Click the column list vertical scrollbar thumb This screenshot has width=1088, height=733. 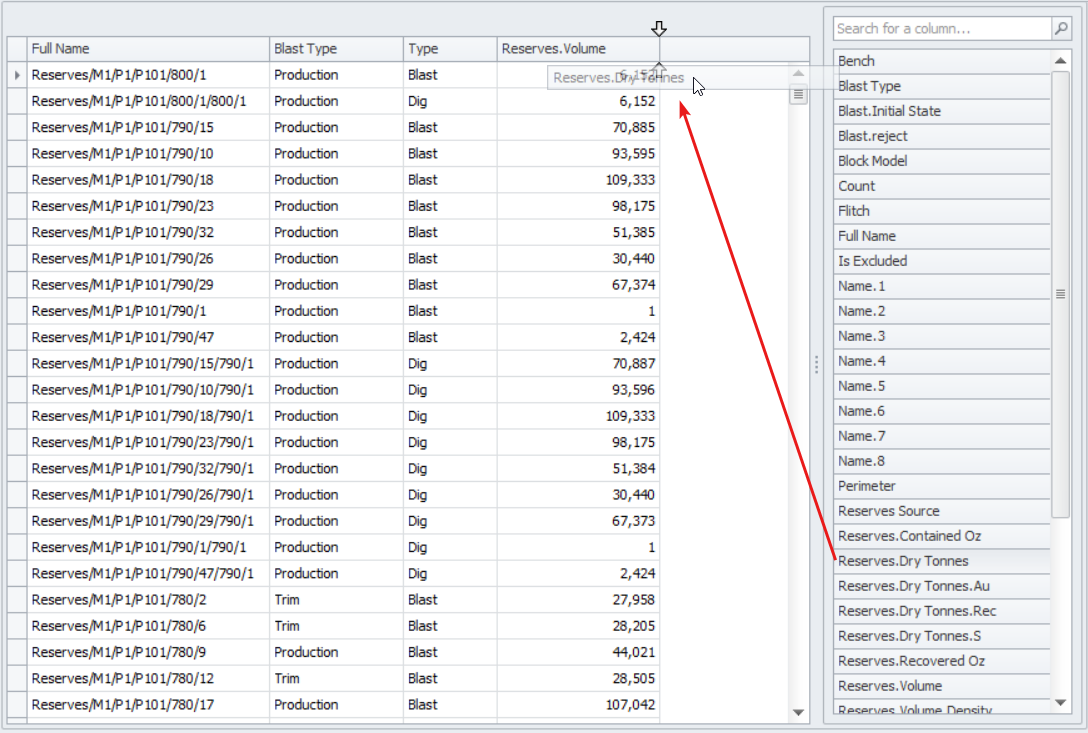coord(1061,293)
